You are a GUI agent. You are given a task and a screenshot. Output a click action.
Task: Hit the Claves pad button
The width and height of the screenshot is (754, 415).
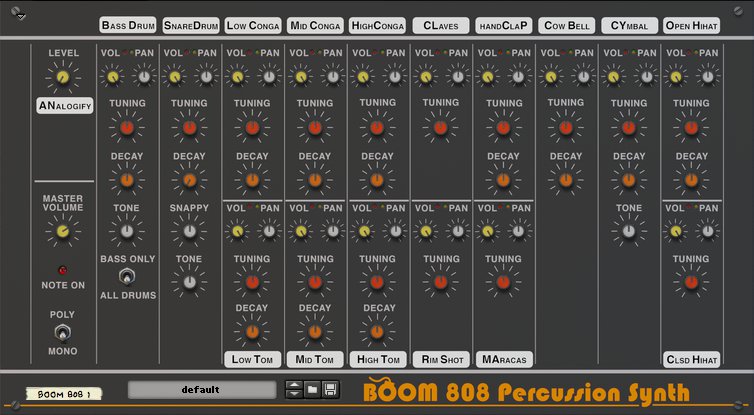441,25
